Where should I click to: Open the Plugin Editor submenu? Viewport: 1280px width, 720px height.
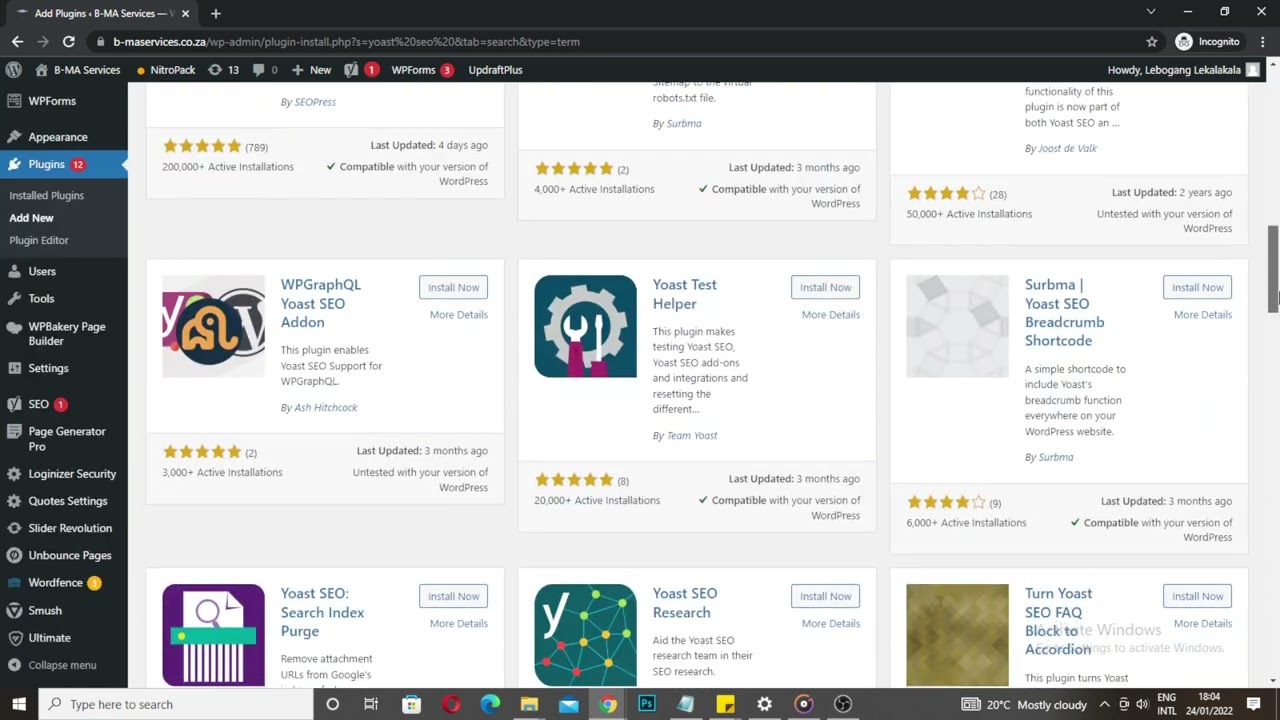point(39,240)
